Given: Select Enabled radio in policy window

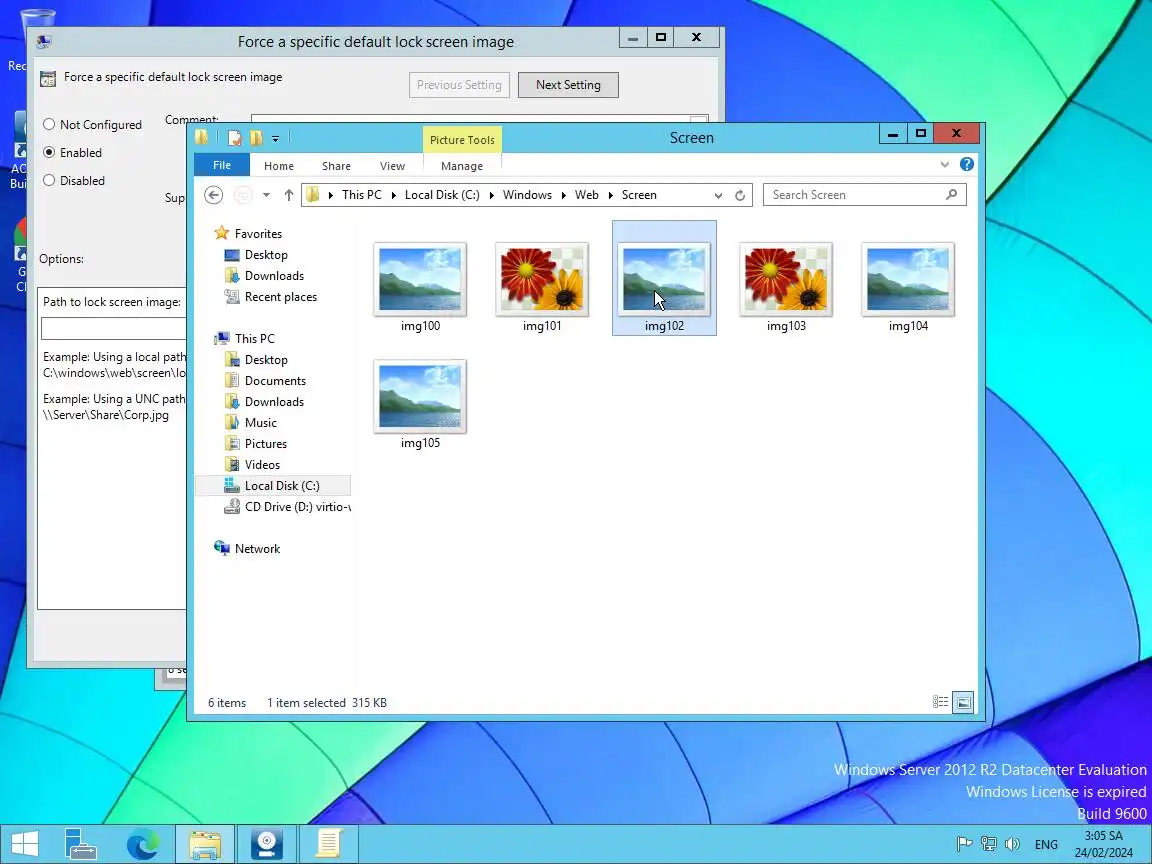Looking at the screenshot, I should pyautogui.click(x=49, y=153).
